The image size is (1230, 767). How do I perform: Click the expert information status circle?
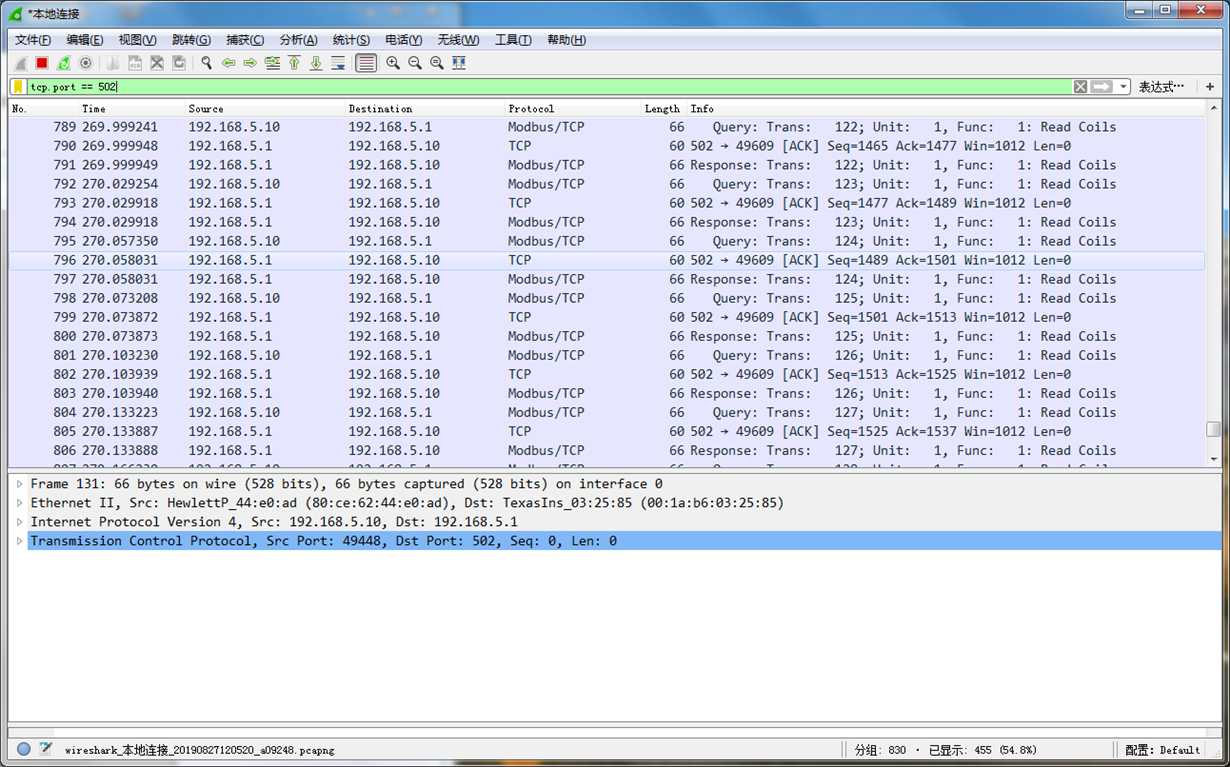[24, 749]
